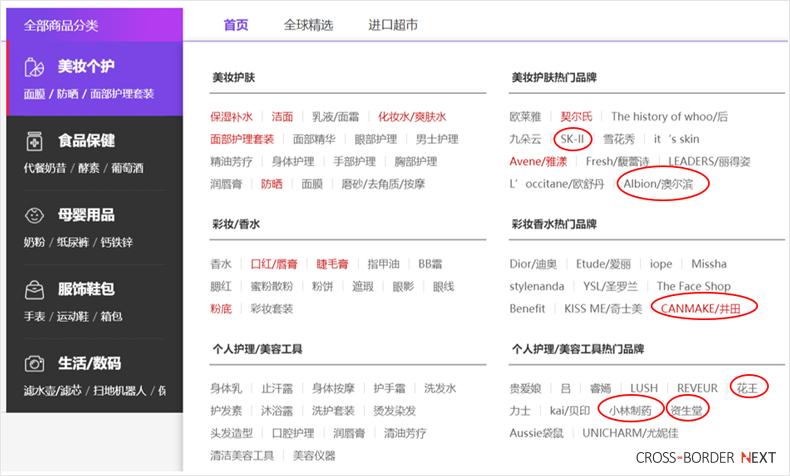Open the 口红/唇膏 link
This screenshot has height=476, width=790.
tap(274, 264)
